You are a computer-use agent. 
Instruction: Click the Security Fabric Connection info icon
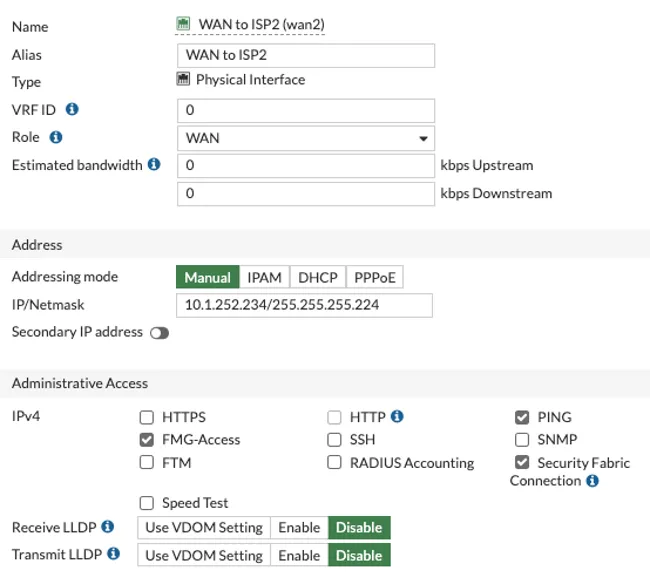pos(592,480)
